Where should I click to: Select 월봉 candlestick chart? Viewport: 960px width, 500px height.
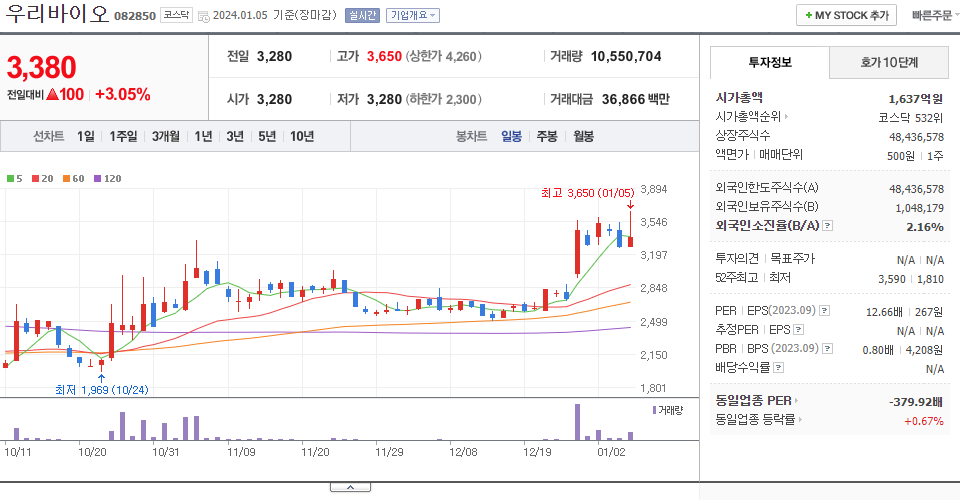point(583,136)
